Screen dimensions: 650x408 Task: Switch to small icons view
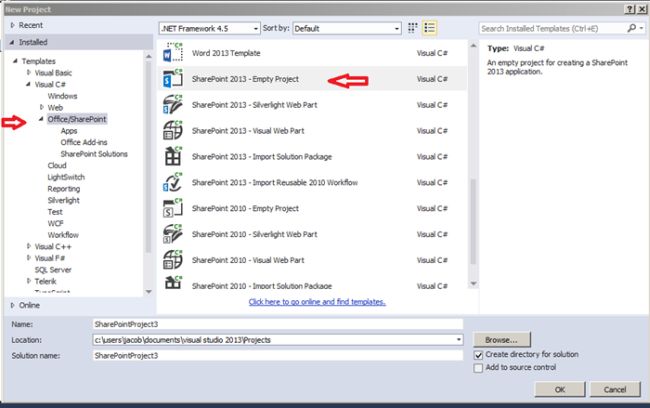click(412, 28)
